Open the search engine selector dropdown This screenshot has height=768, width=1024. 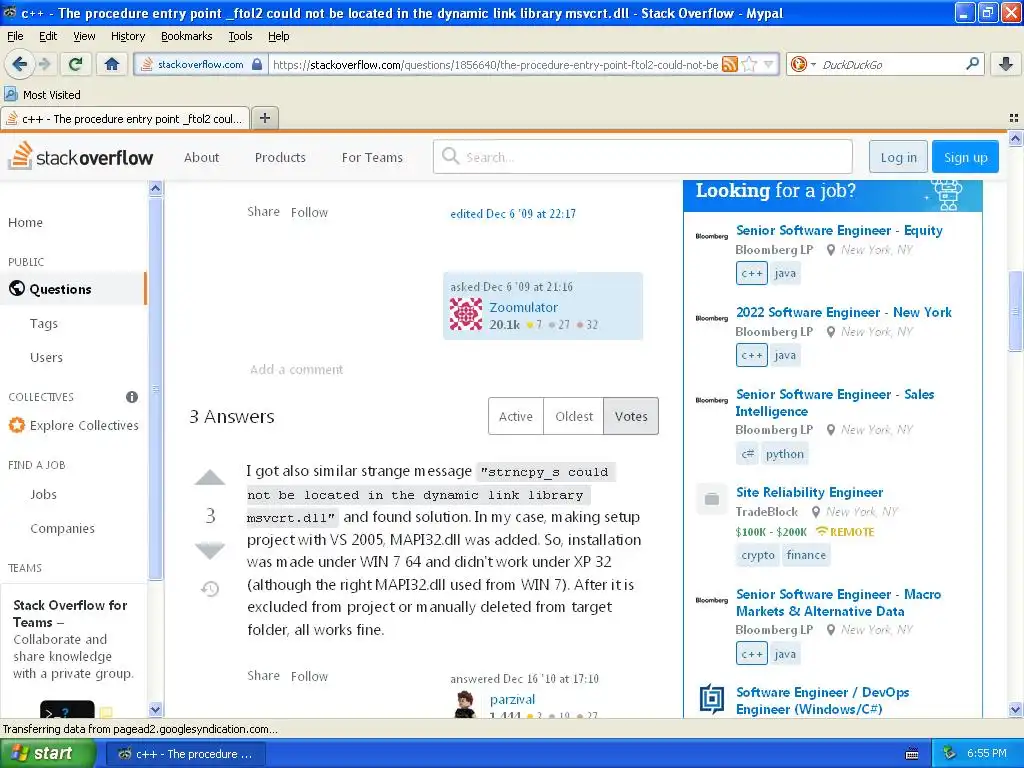[803, 64]
